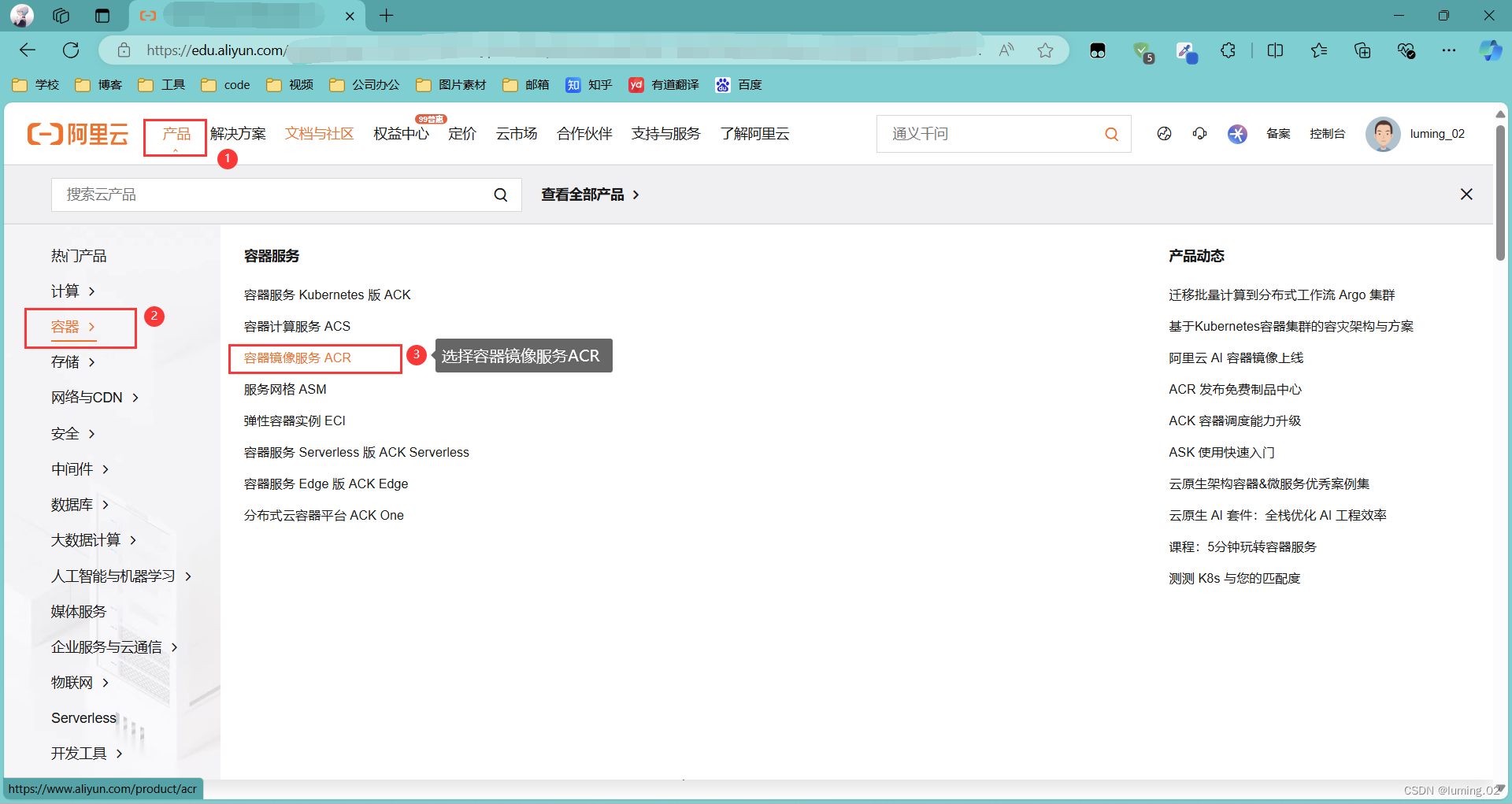Expand 企业服务与云通信 category
Image resolution: width=1512 pixels, height=804 pixels.
[x=115, y=647]
